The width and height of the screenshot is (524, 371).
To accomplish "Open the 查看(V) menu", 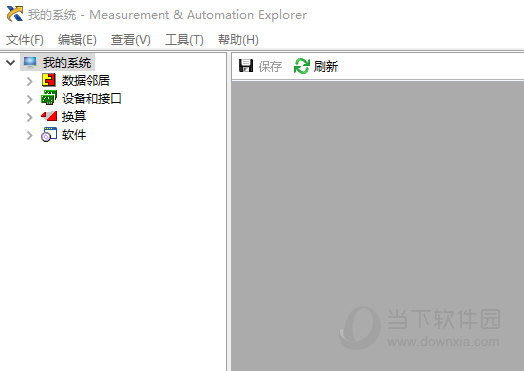I will tap(131, 40).
